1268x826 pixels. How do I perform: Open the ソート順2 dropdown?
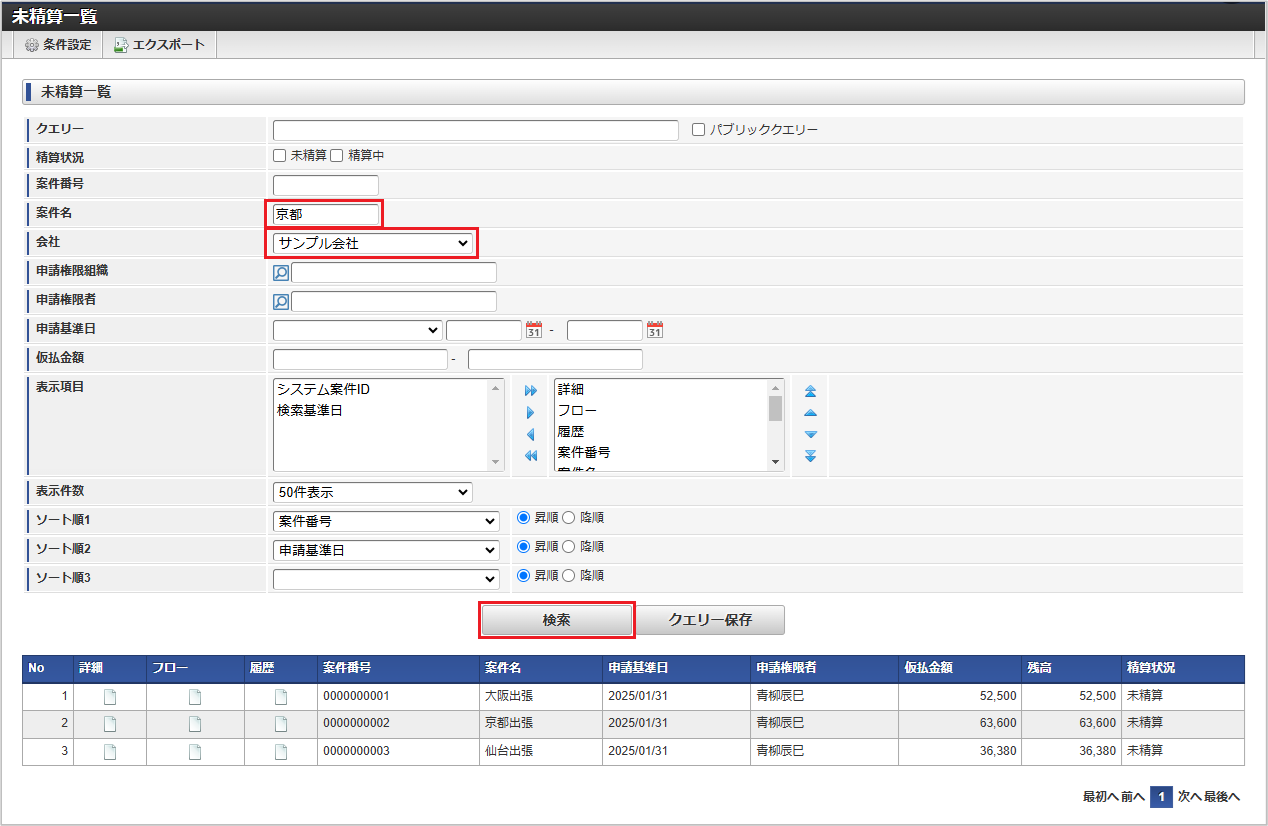pyautogui.click(x=386, y=550)
